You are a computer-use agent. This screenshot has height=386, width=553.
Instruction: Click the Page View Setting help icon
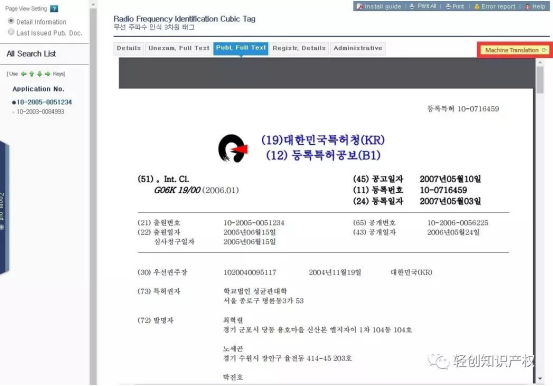[54, 8]
